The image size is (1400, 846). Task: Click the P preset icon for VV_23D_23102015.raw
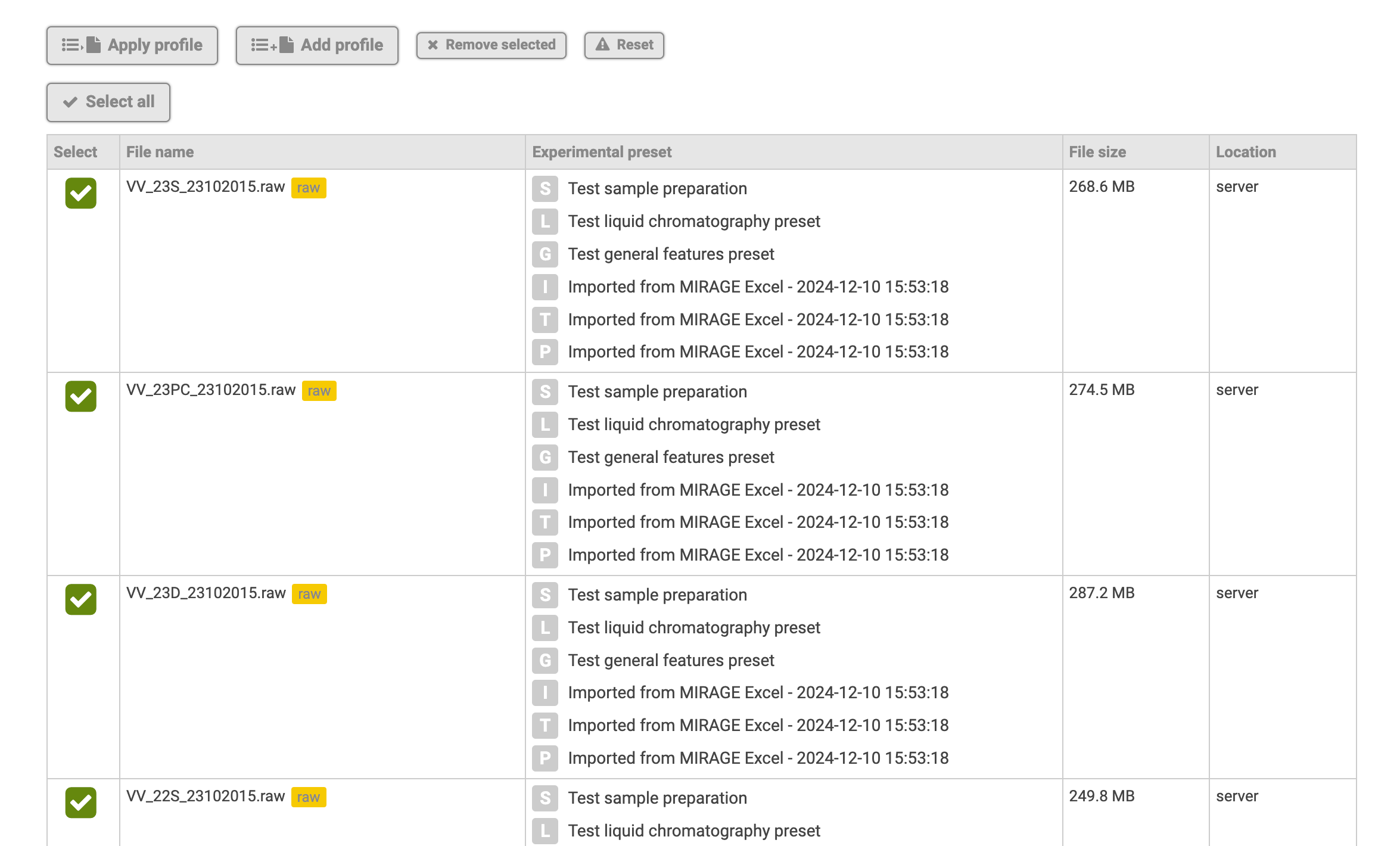pyautogui.click(x=545, y=758)
